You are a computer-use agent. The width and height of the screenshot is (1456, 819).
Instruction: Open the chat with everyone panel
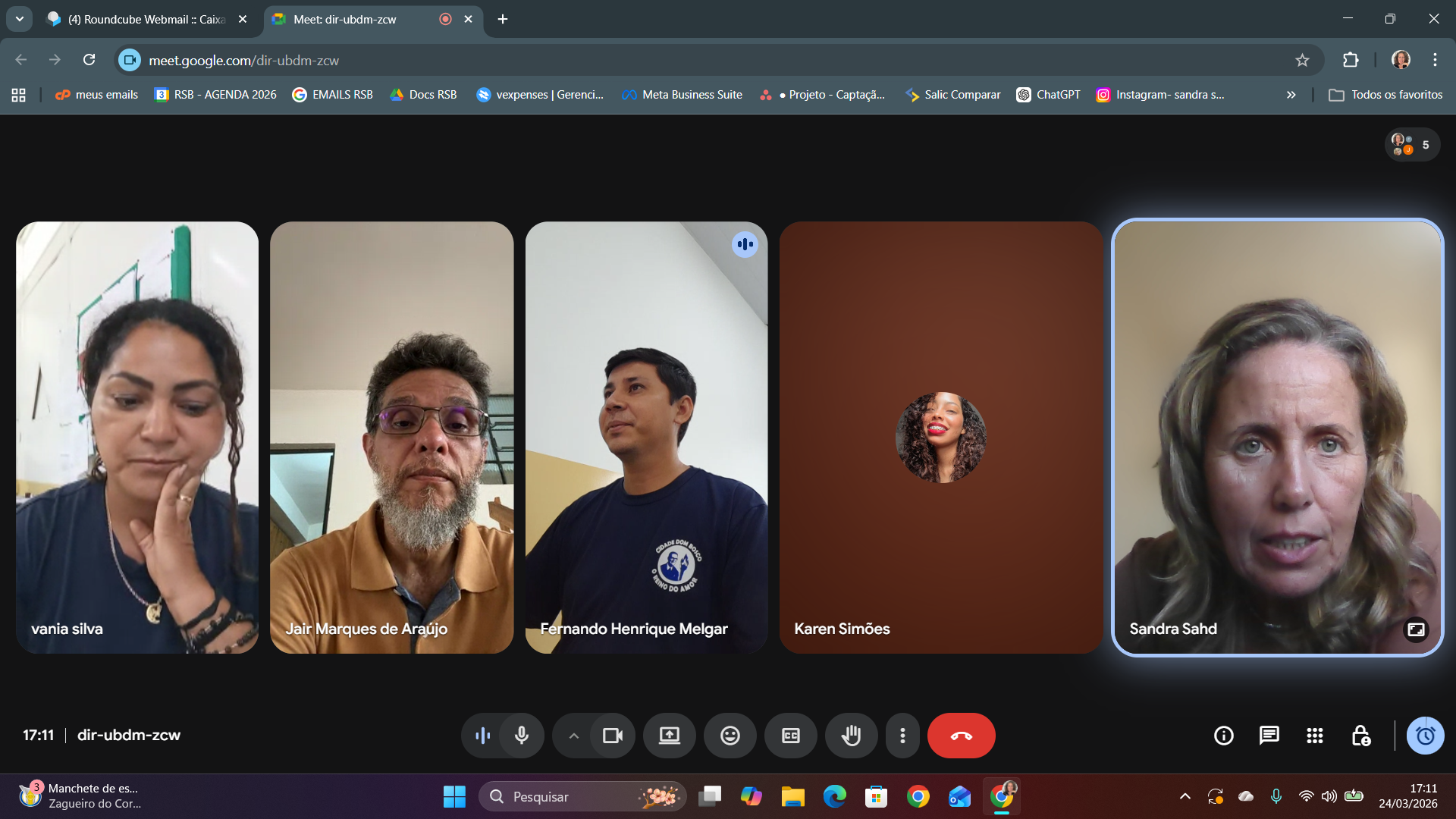tap(1269, 736)
